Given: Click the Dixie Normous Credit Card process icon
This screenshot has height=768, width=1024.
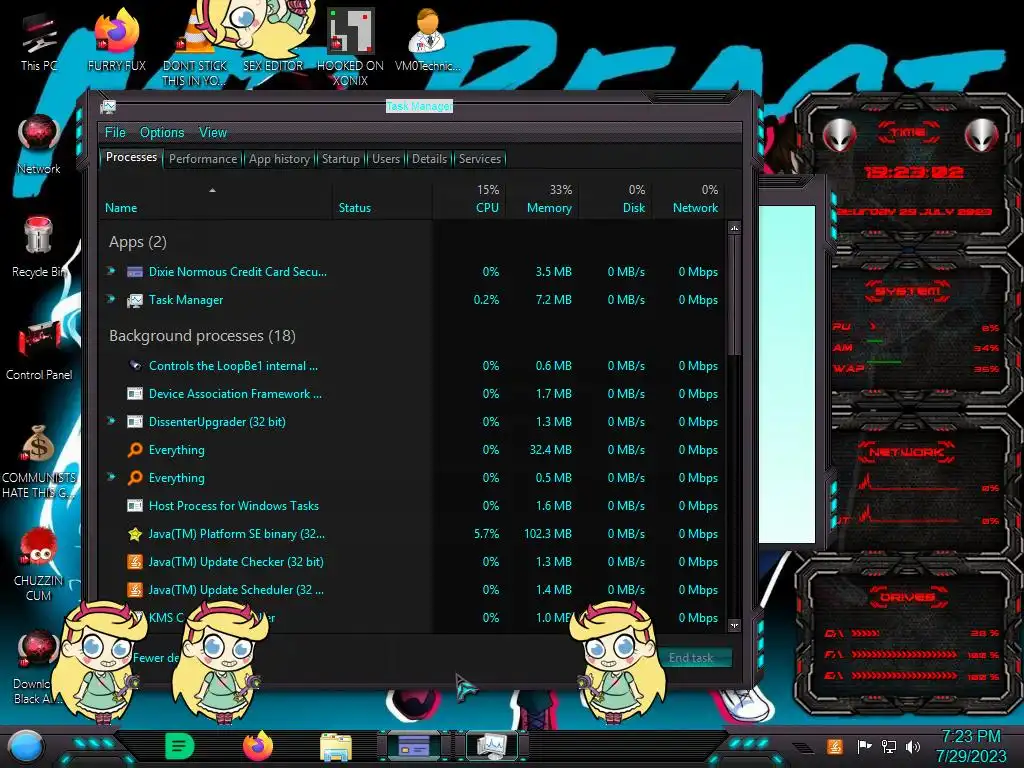Looking at the screenshot, I should click(135, 272).
